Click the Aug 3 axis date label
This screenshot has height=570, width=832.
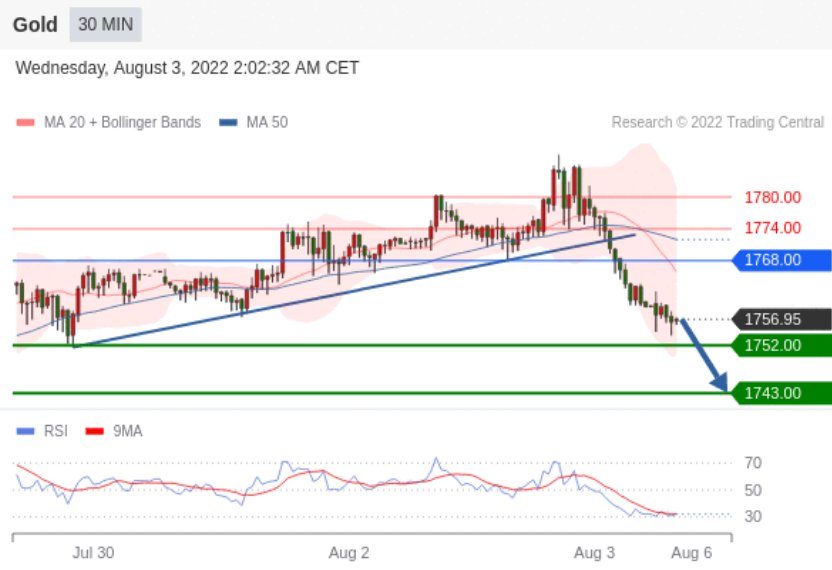(x=594, y=553)
